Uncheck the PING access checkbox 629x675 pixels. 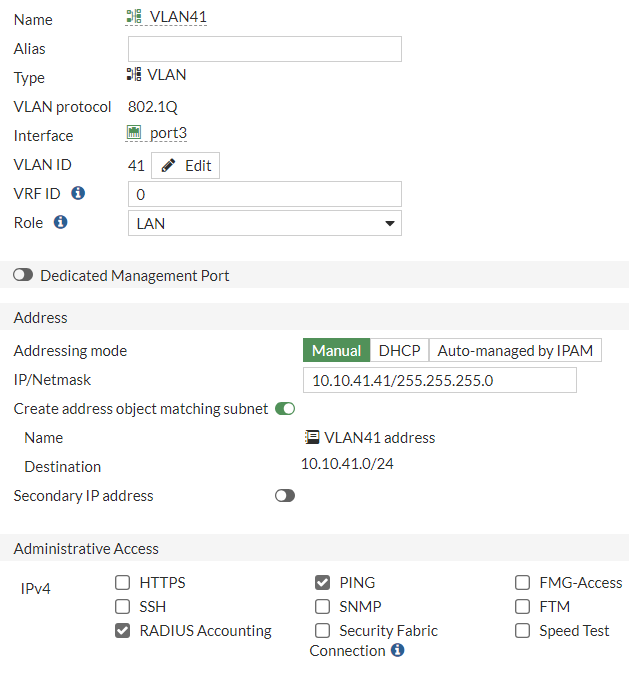322,582
